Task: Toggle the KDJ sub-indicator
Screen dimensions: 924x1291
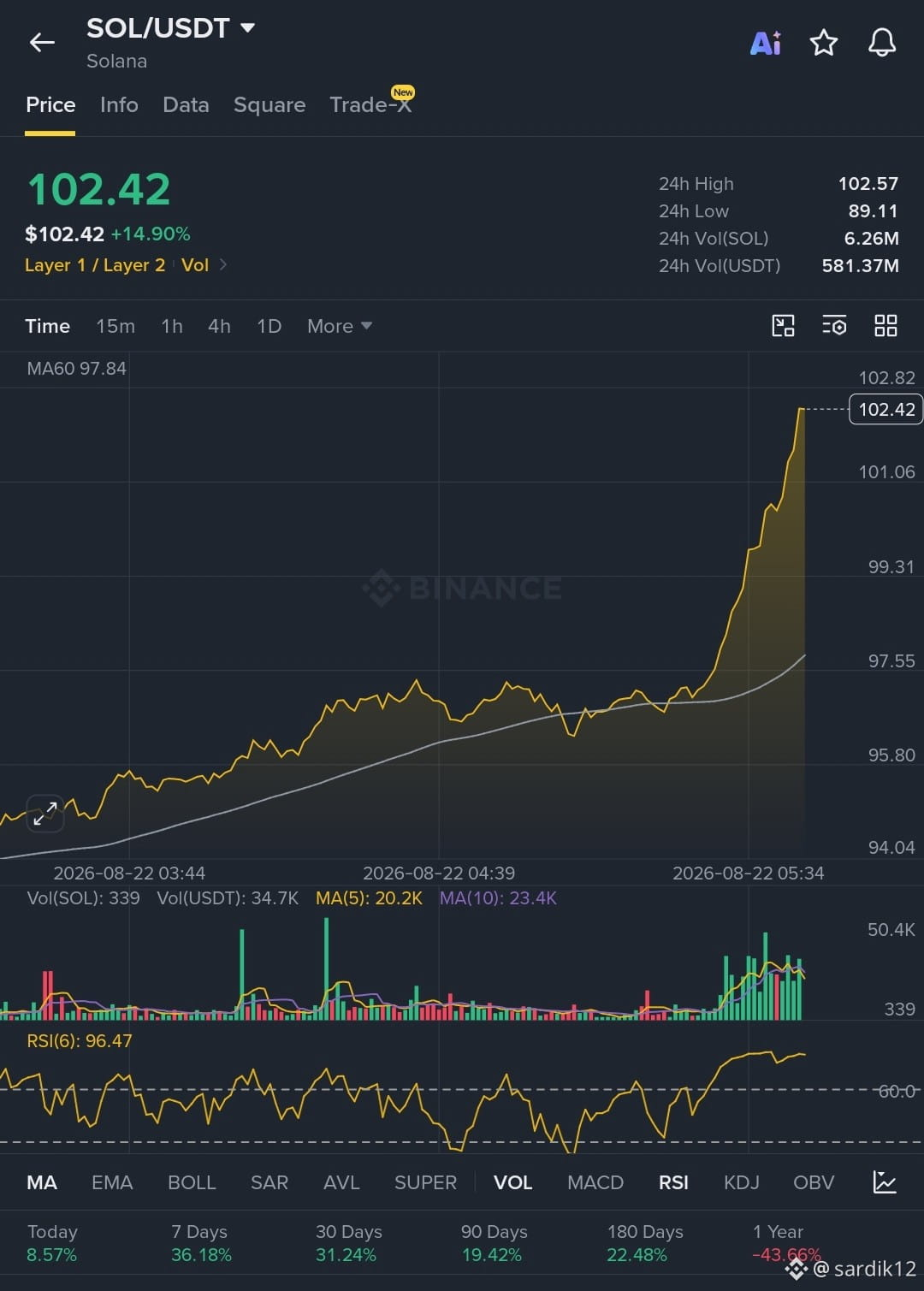Action: 741,1182
